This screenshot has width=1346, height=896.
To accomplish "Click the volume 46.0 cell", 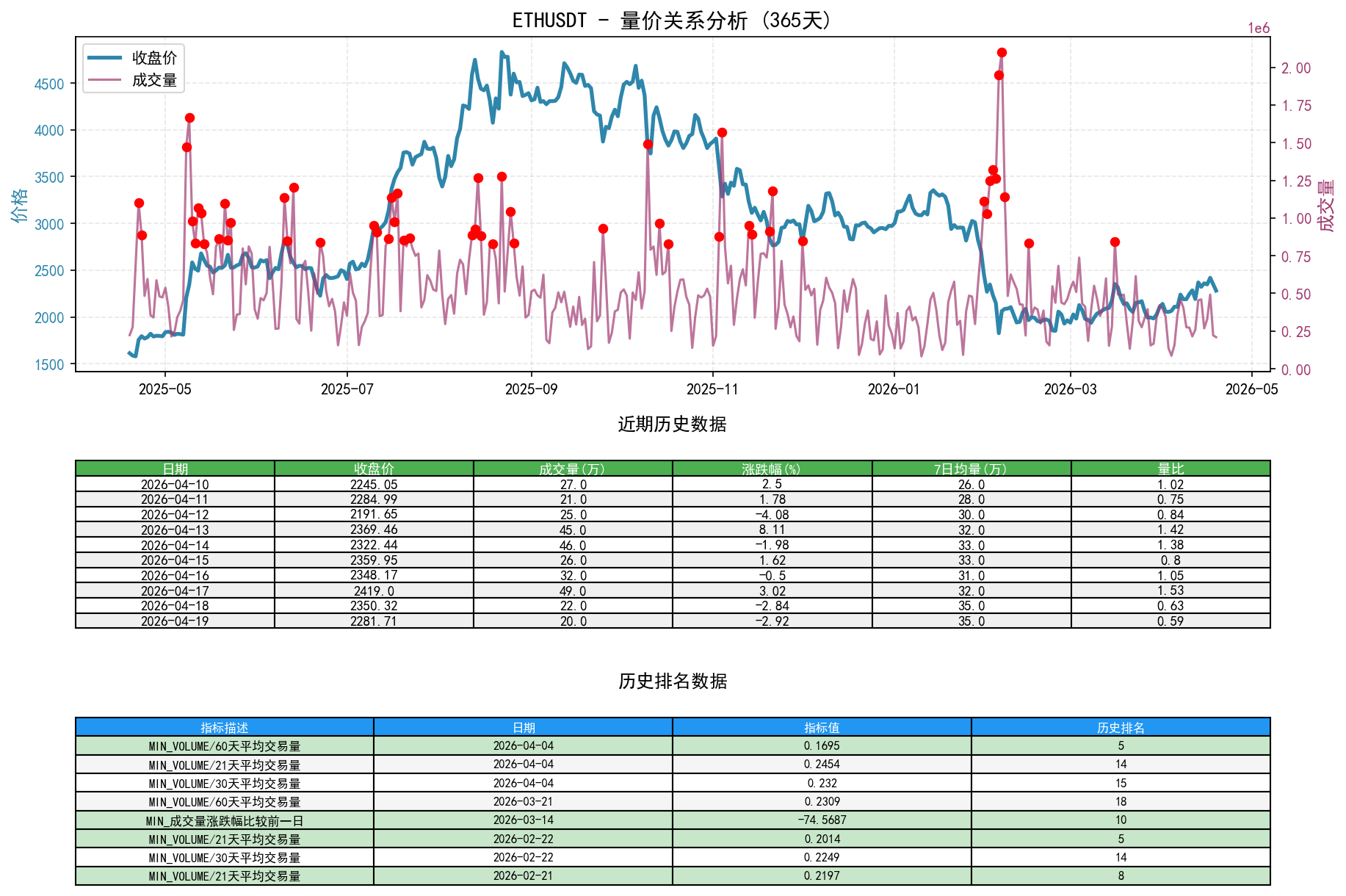I will [573, 545].
